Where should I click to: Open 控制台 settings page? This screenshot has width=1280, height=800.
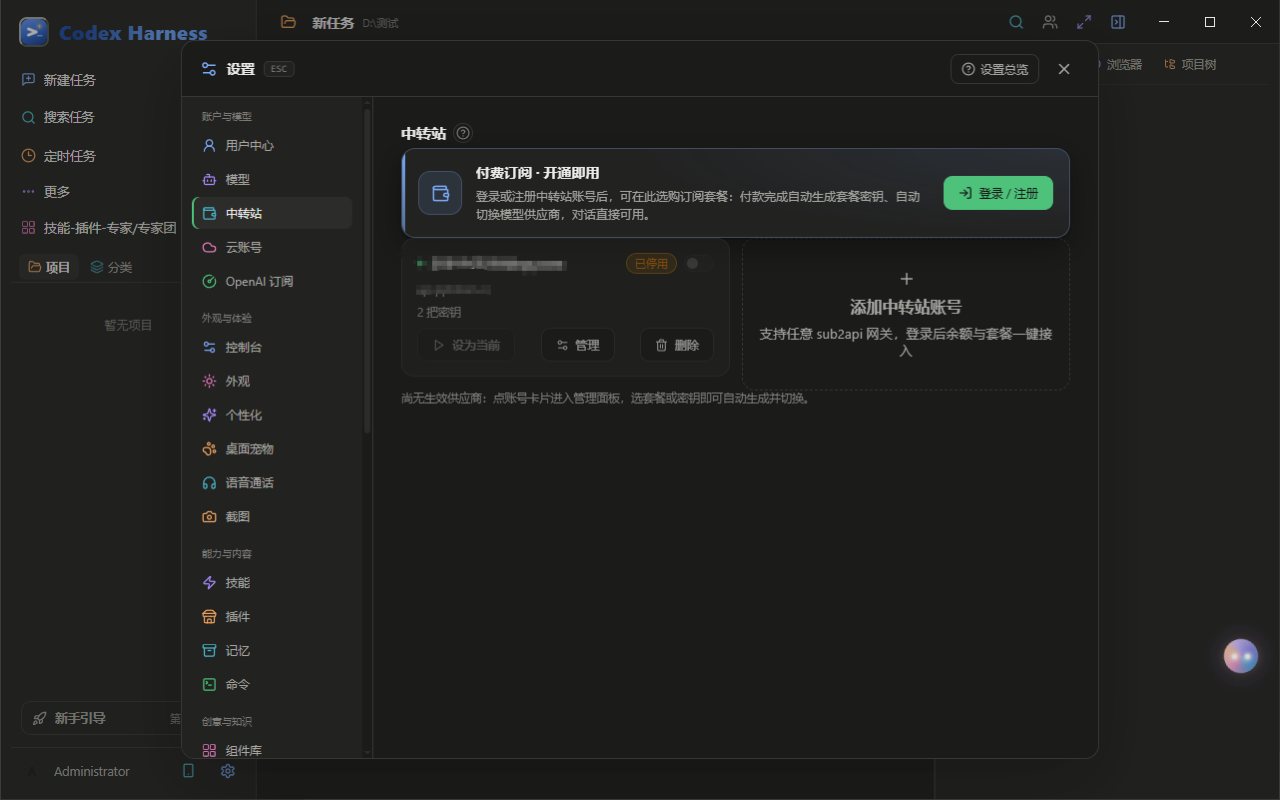point(271,347)
